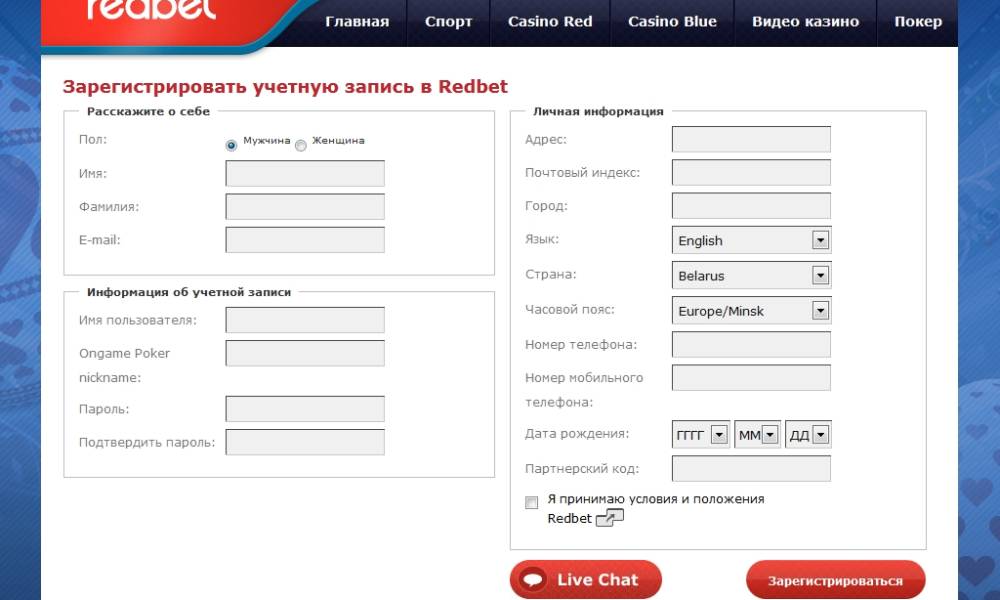
Task: Click the Информация об учетной записи title
Action: (189, 292)
